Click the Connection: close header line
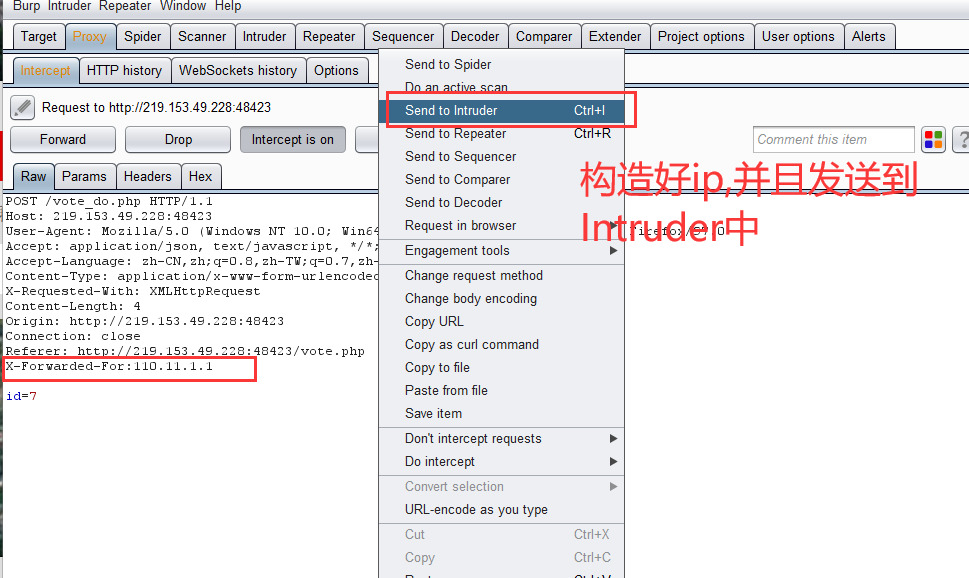 [73, 336]
